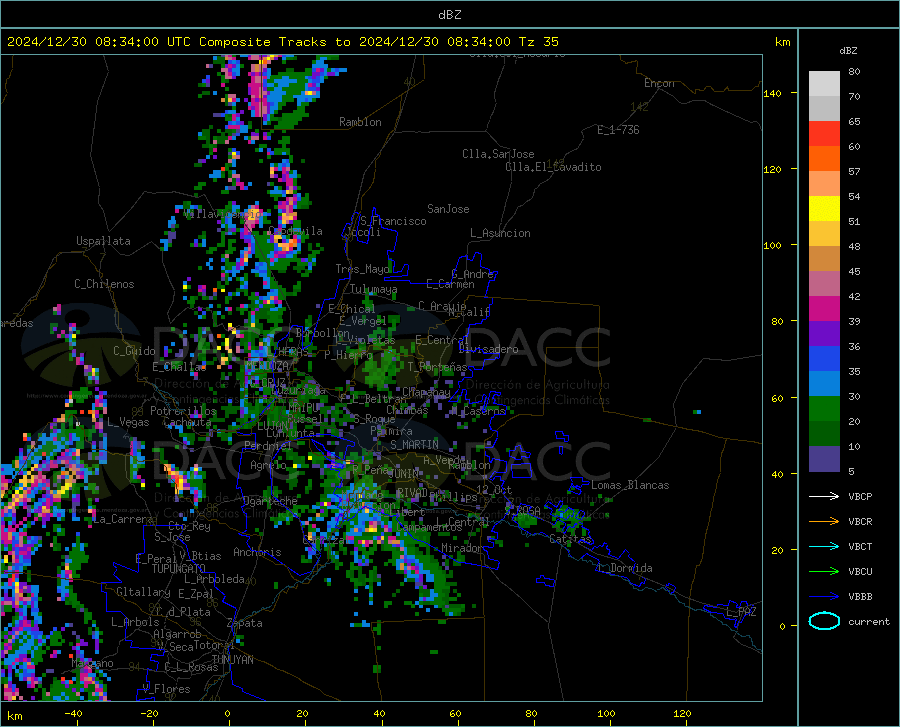Click the L_Asuncion map label
Viewport: 900px width, 727px height.
(500, 233)
